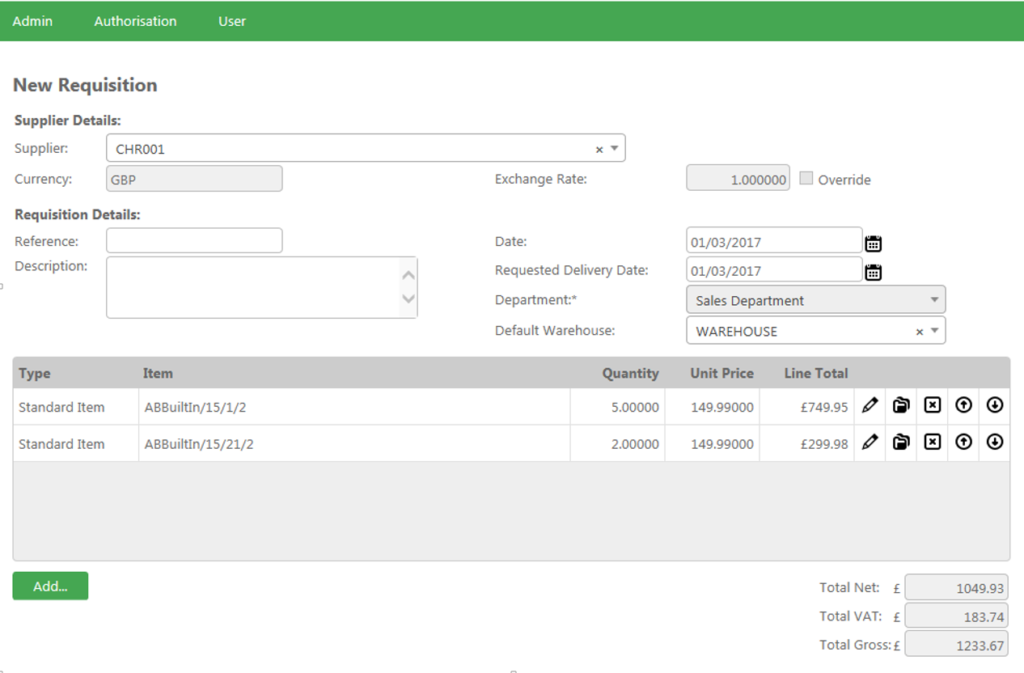The width and height of the screenshot is (1024, 673).
Task: Click the Total VAT value 183.74
Action: 956,616
